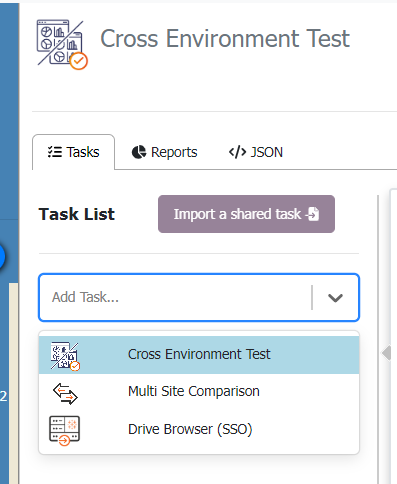397x484 pixels.
Task: Click the Cross Environment Test page title
Action: pyautogui.click(x=225, y=38)
